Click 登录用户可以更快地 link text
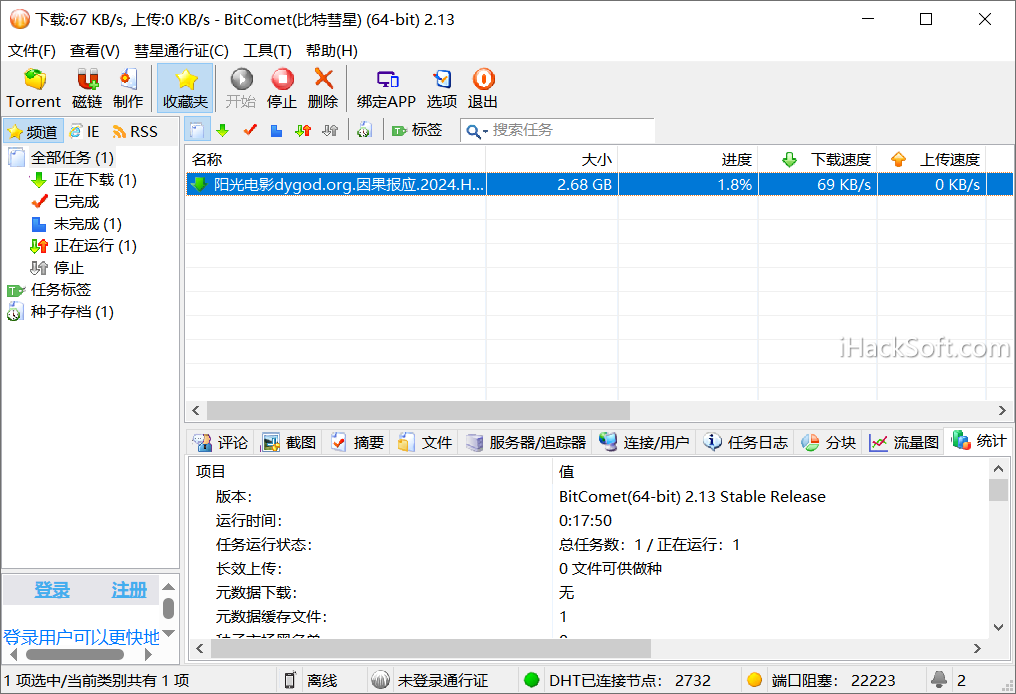 click(x=81, y=638)
